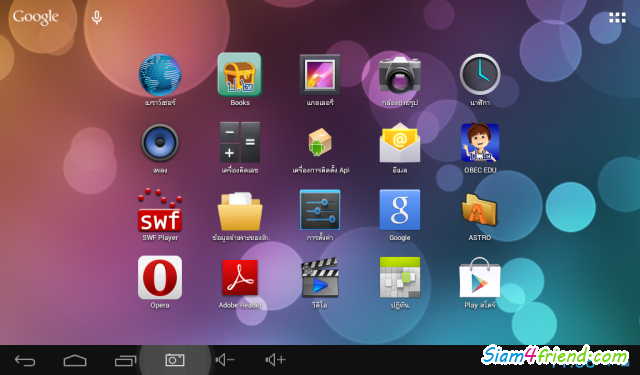Image resolution: width=640 pixels, height=375 pixels.
Task: Launch the Camera app
Action: click(400, 76)
